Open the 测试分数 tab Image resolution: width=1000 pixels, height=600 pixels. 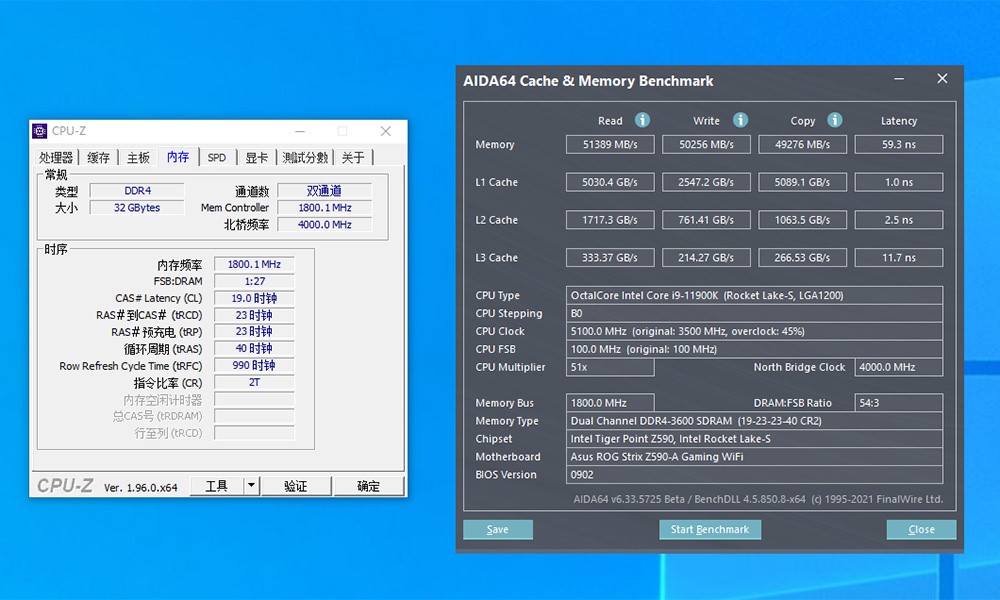click(x=305, y=157)
